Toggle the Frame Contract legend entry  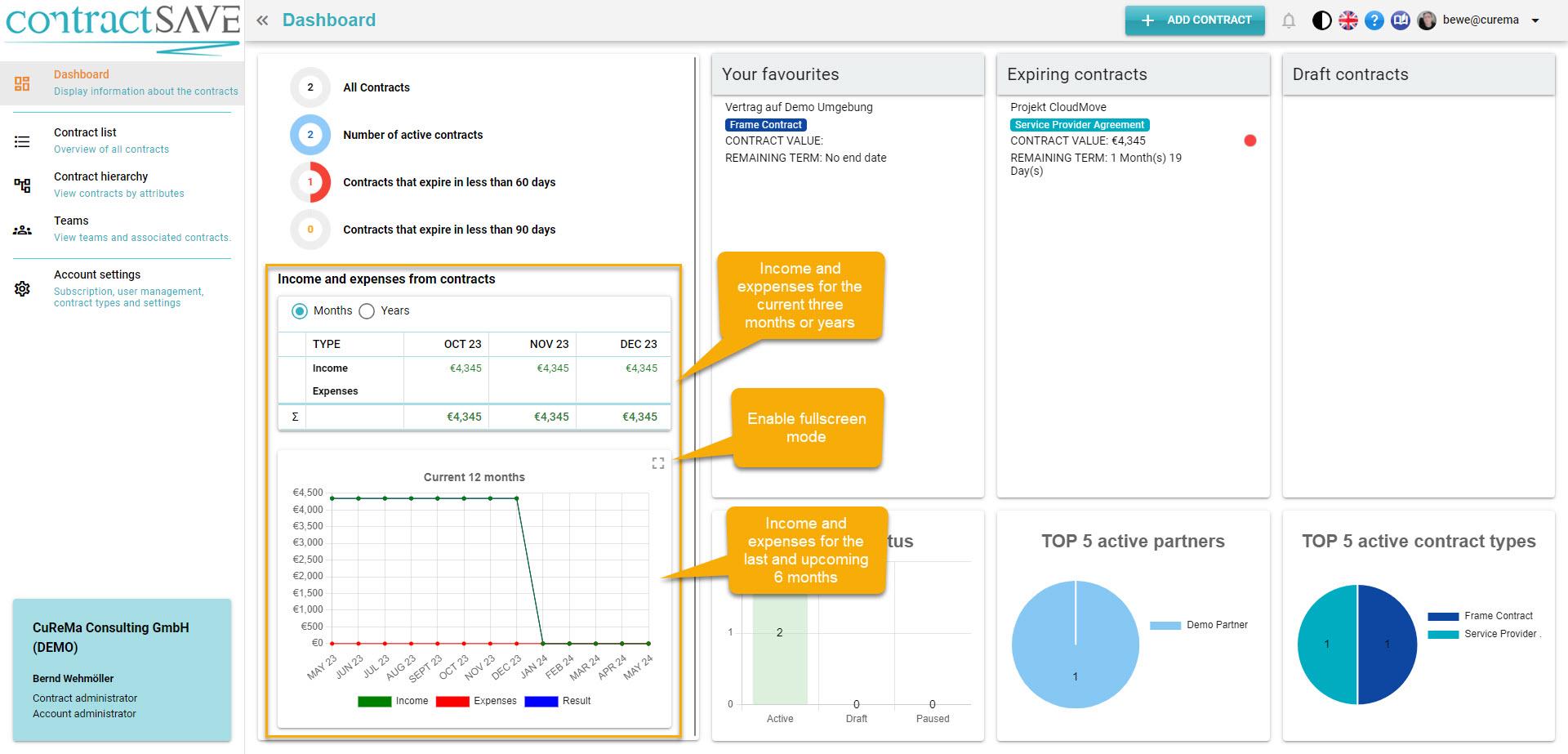coord(1480,616)
